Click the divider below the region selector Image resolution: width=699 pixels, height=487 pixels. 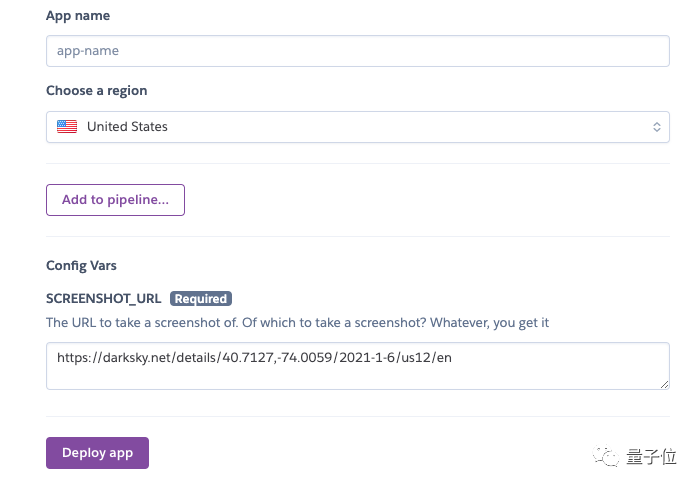(357, 163)
